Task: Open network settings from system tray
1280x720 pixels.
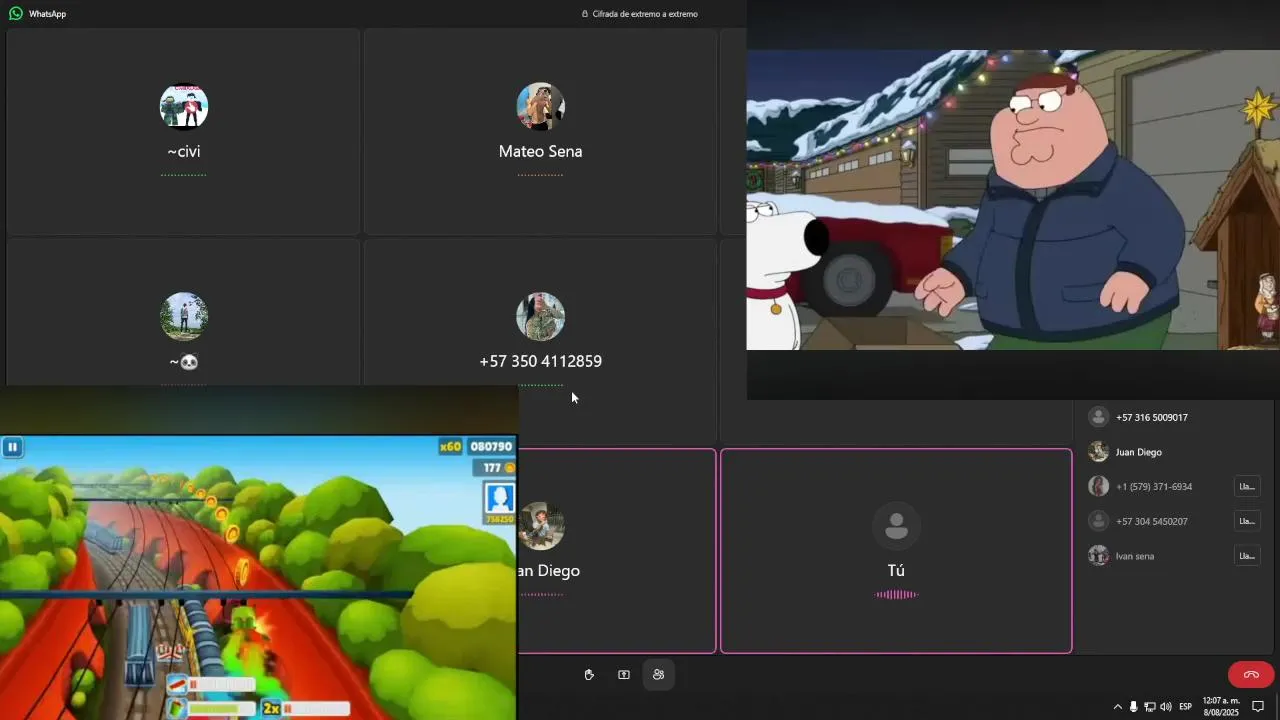Action: [1149, 707]
